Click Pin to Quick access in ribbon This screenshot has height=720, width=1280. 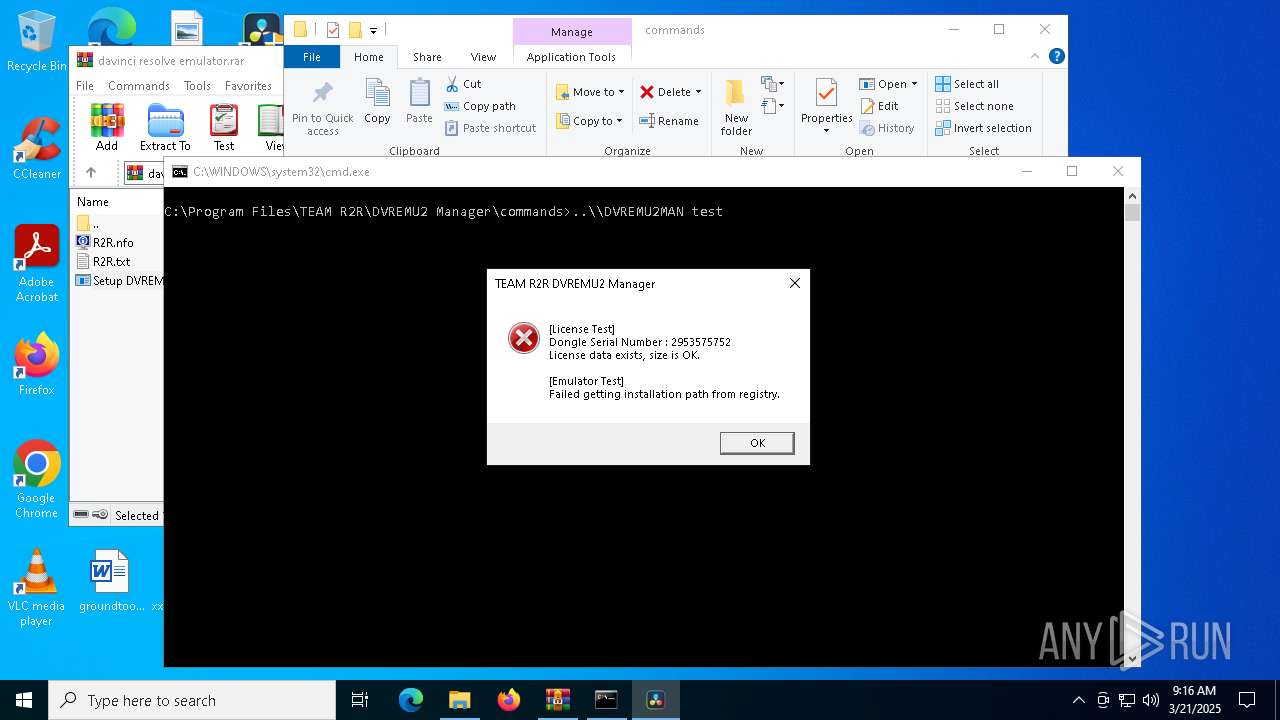pyautogui.click(x=322, y=108)
